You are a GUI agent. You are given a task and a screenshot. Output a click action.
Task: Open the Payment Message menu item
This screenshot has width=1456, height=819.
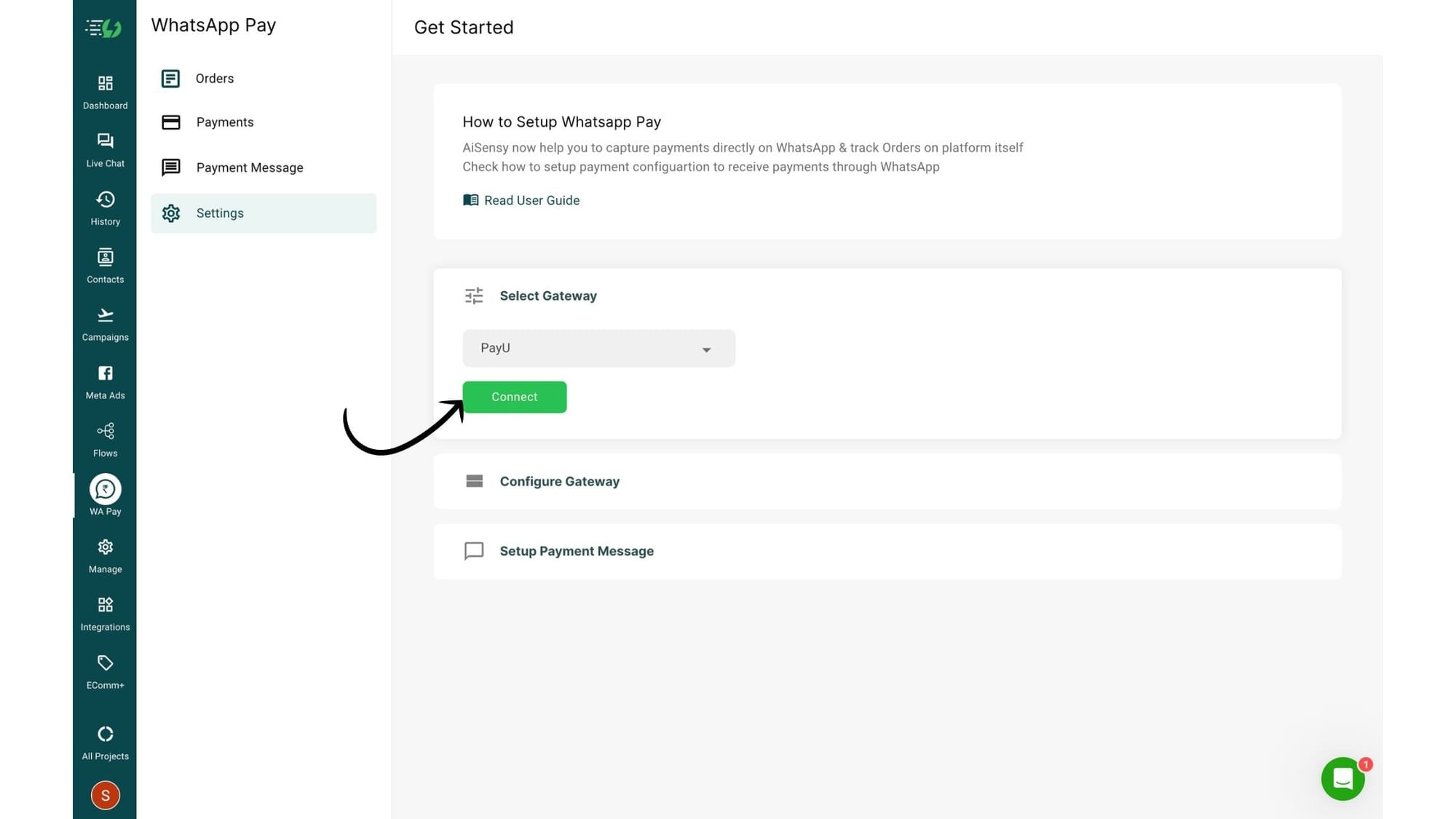coord(249,167)
